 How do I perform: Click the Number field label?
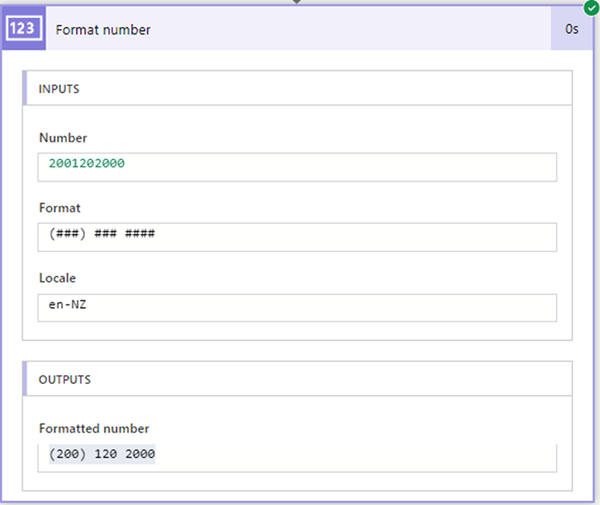[63, 138]
